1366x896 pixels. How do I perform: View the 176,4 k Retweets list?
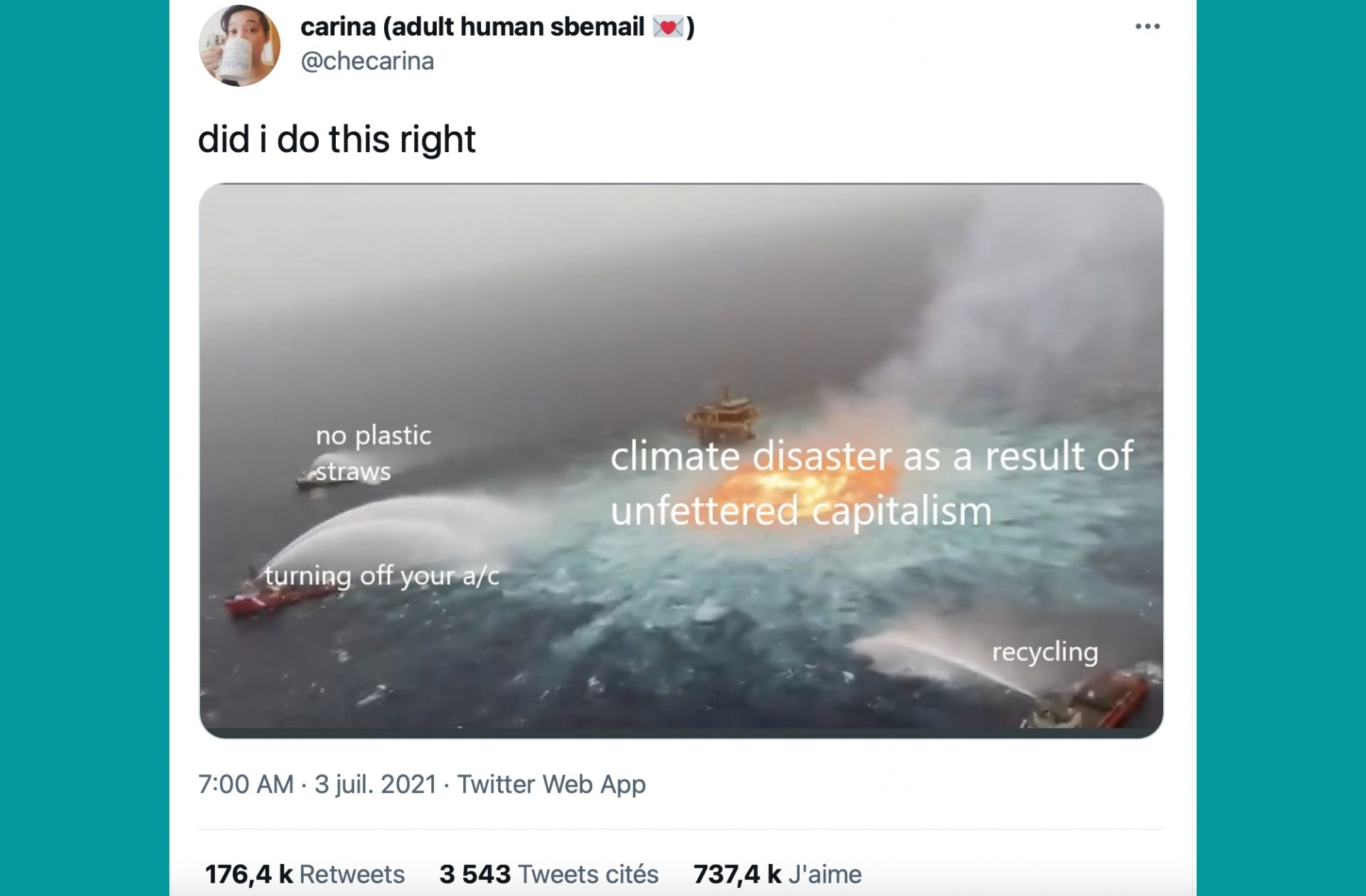pos(305,874)
